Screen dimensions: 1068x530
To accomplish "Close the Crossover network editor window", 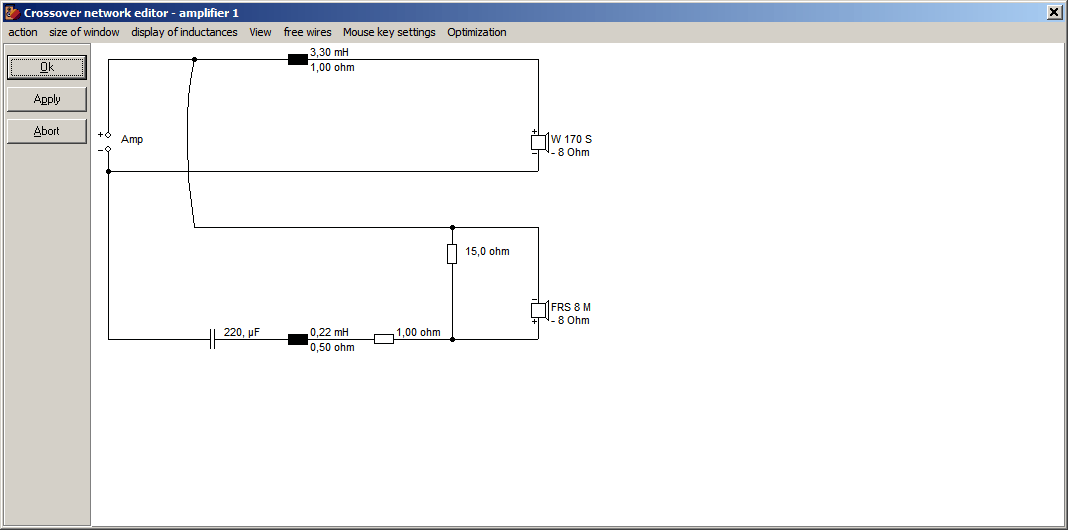I will pos(1054,12).
